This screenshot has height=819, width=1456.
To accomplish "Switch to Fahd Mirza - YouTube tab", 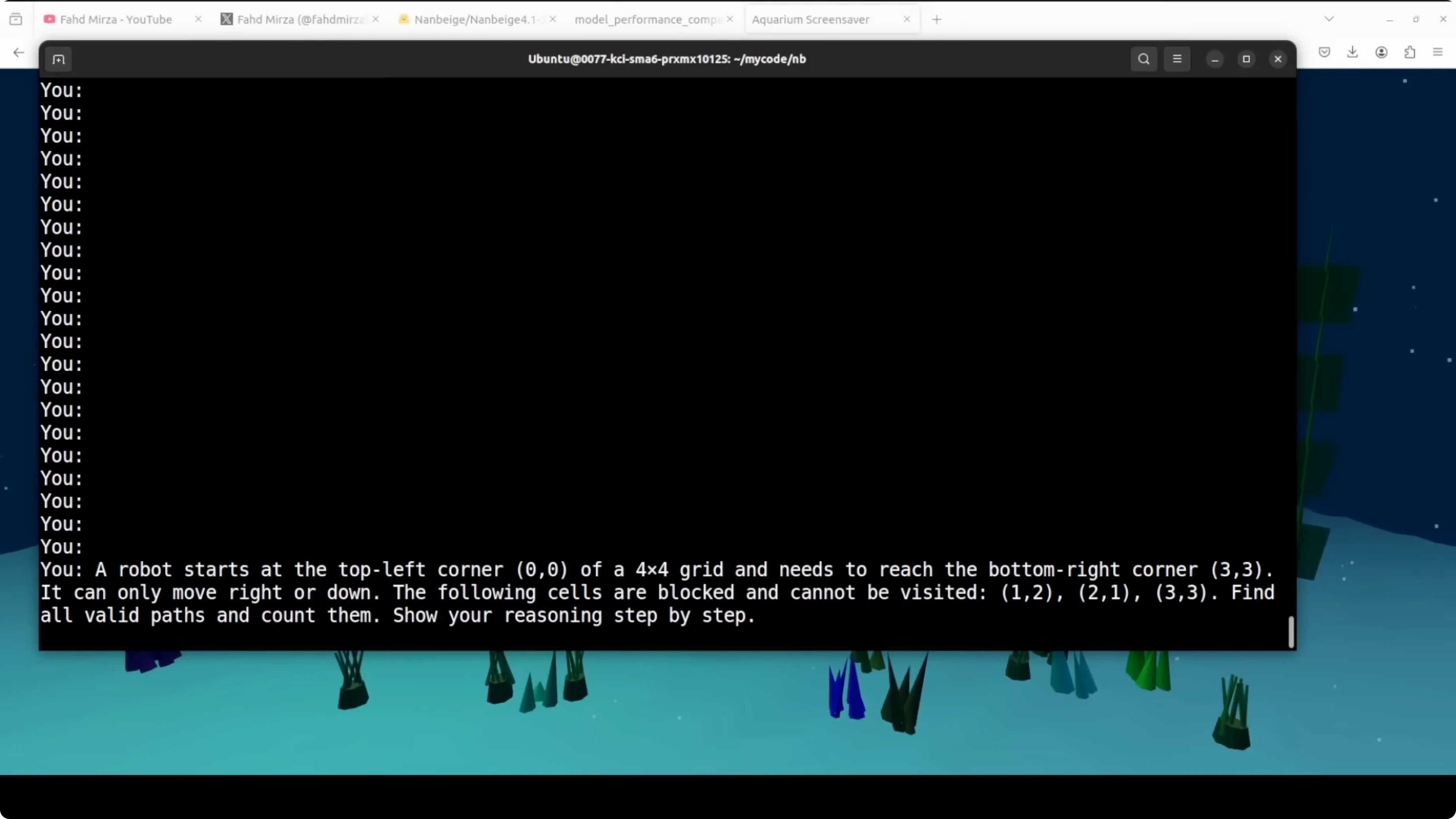I will click(x=116, y=19).
